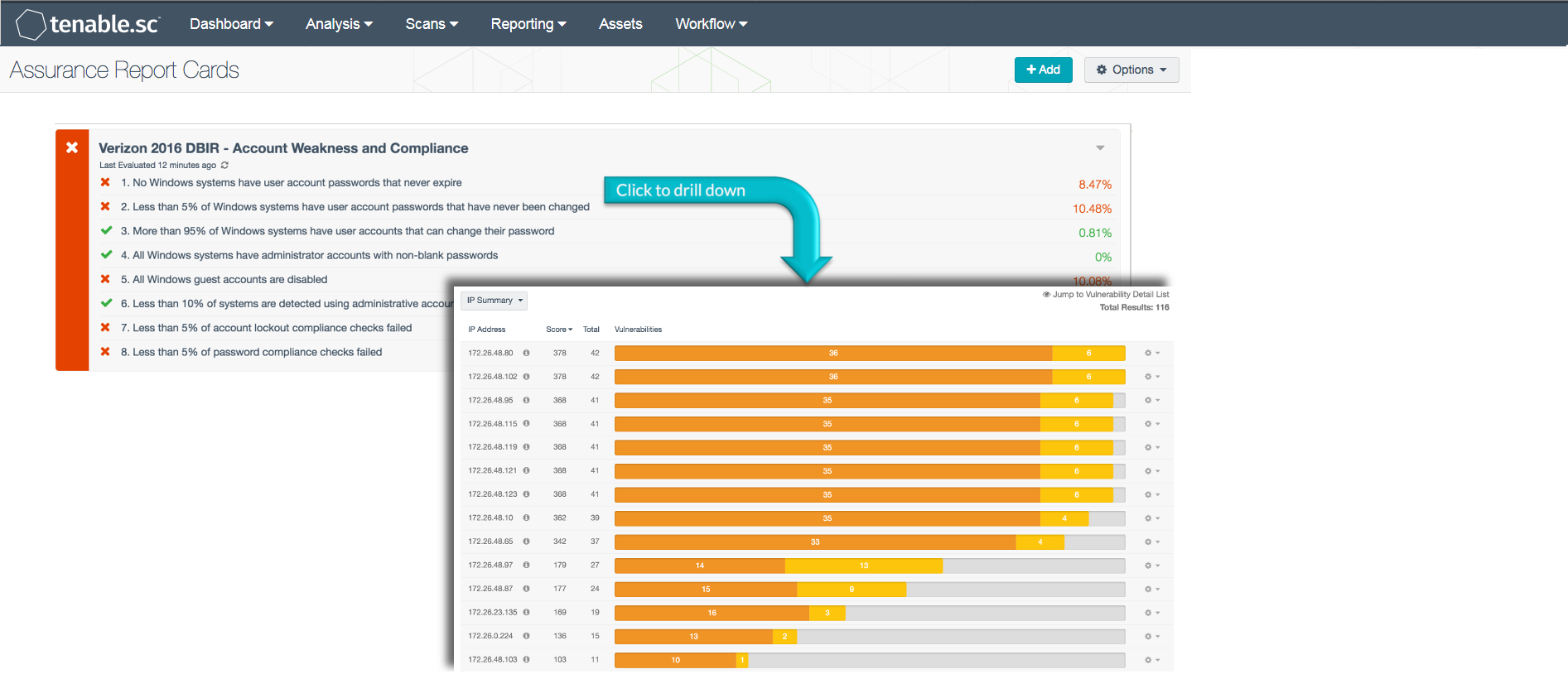This screenshot has height=679, width=1568.
Task: Open the Reporting menu
Action: click(528, 24)
